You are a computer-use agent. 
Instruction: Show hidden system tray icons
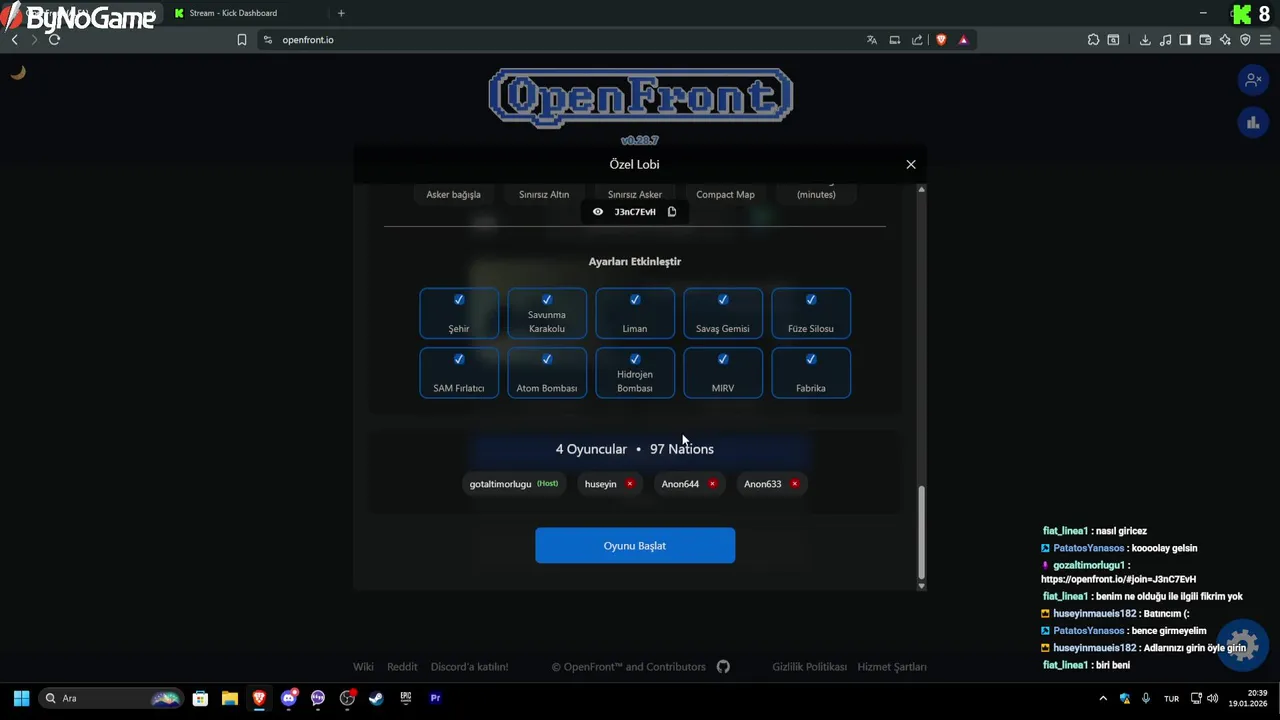(x=1103, y=698)
